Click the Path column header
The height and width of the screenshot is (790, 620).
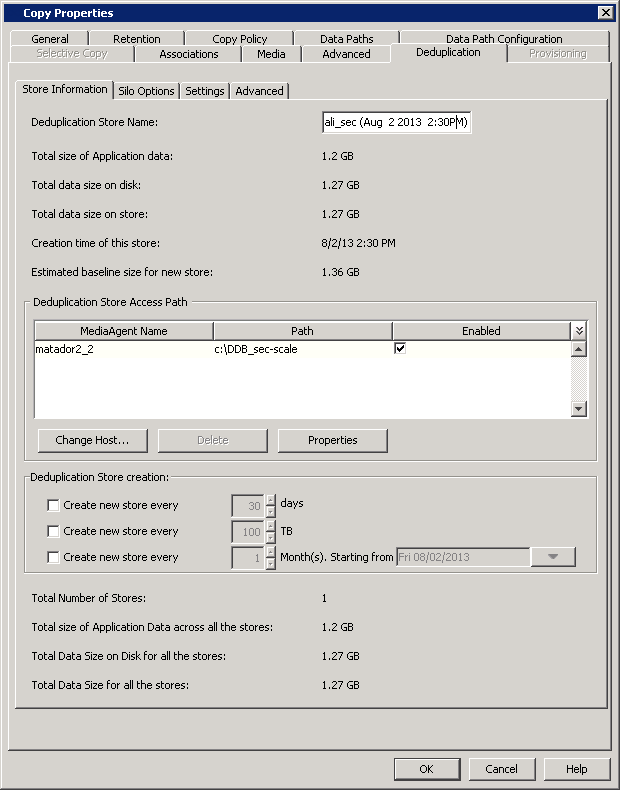click(x=302, y=331)
